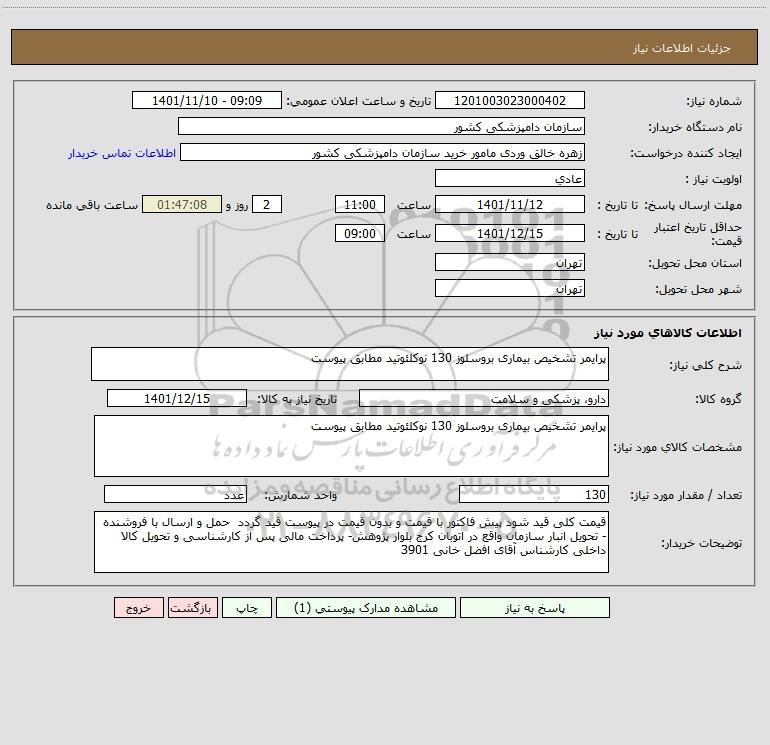Select the need number field 1201003023000402
770x745 pixels.
[x=510, y=100]
